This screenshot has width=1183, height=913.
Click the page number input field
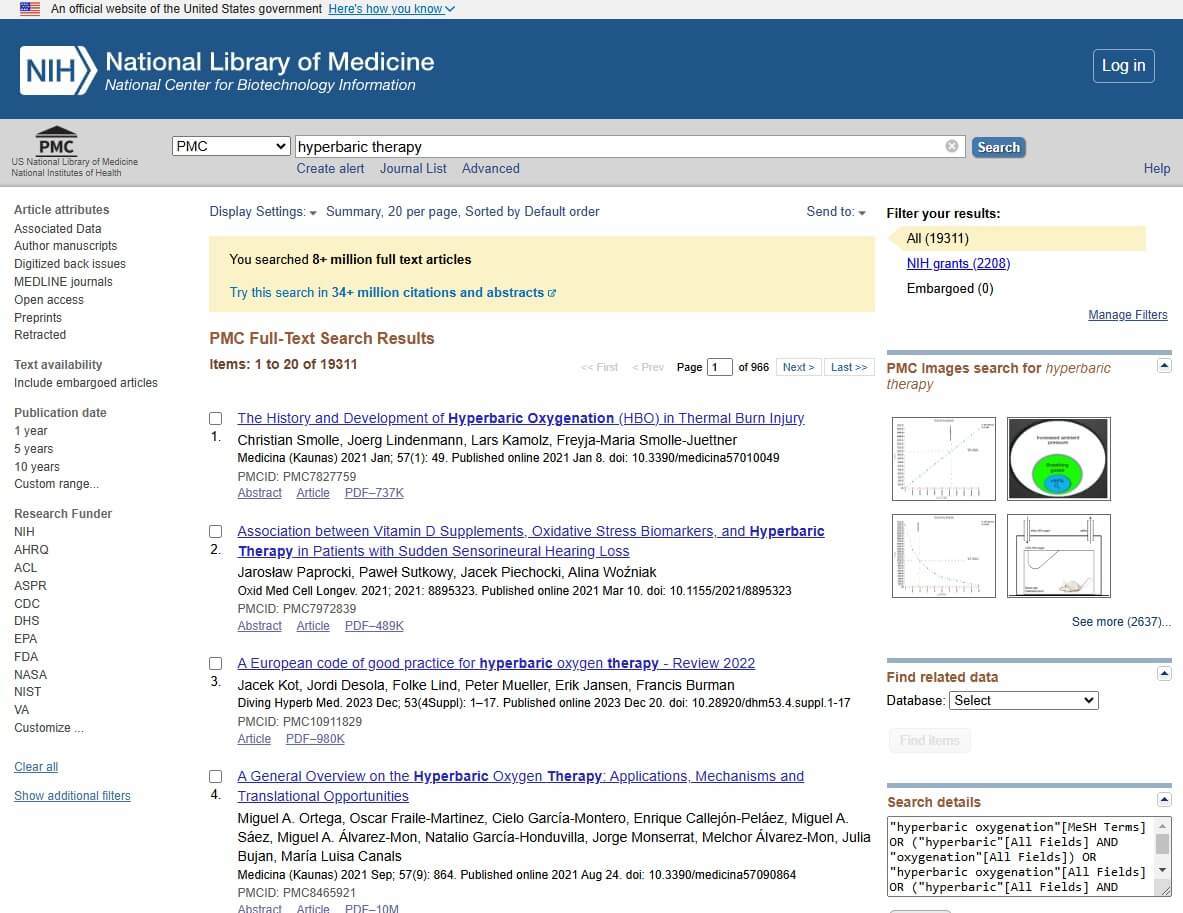(719, 367)
